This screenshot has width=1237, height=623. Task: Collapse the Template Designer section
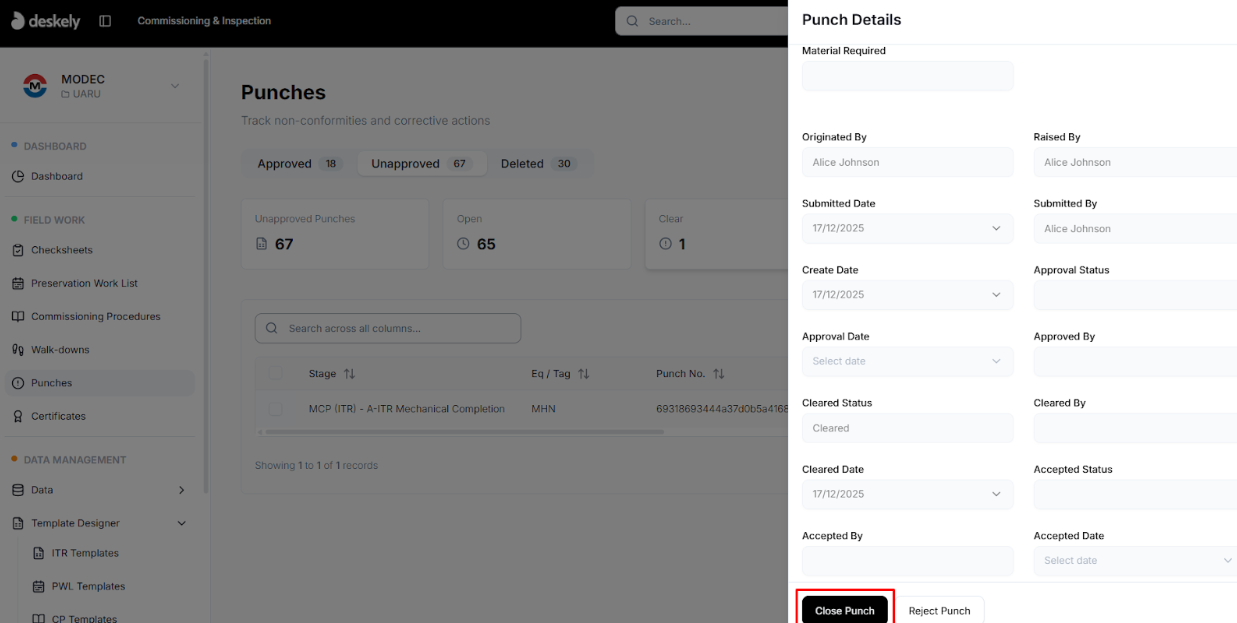[x=181, y=523]
